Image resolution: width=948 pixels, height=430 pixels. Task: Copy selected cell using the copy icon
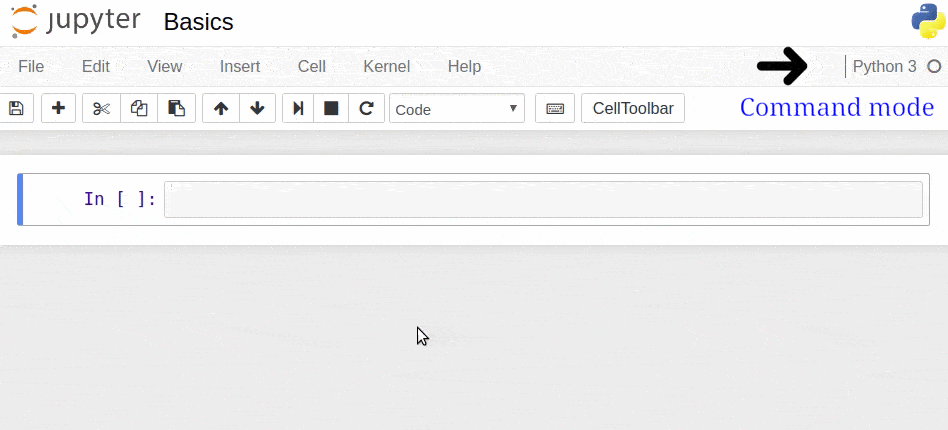139,108
